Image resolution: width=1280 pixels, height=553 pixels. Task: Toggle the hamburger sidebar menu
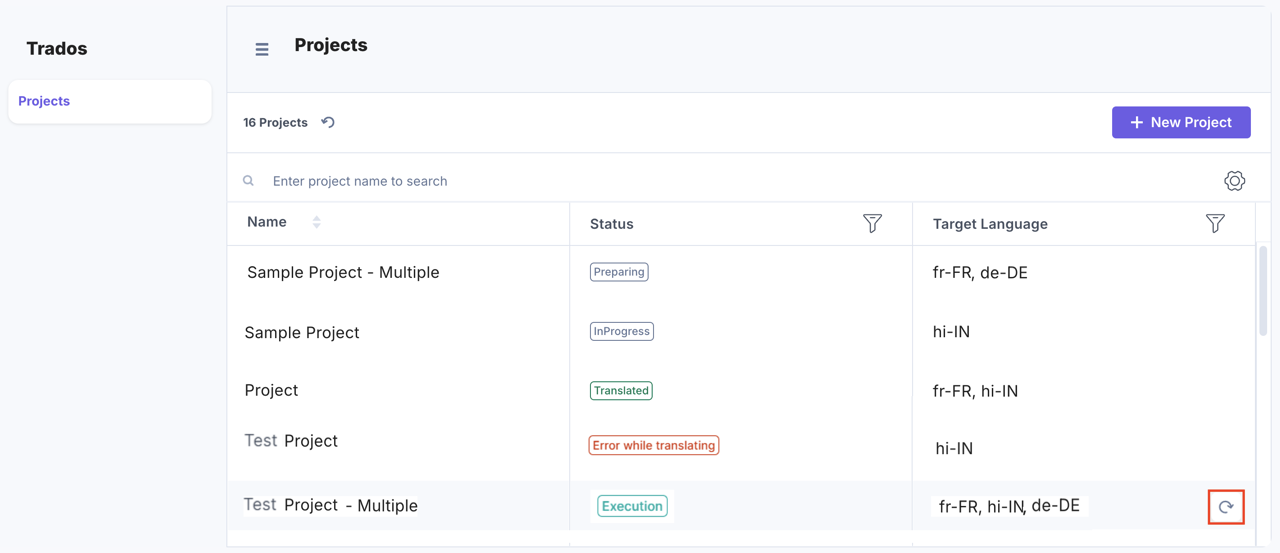[262, 49]
